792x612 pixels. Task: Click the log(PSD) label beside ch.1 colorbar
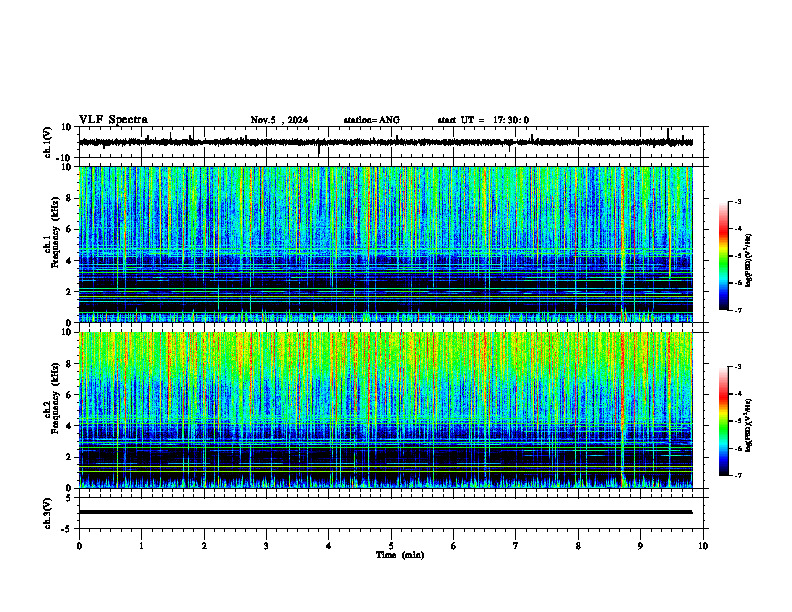point(748,260)
